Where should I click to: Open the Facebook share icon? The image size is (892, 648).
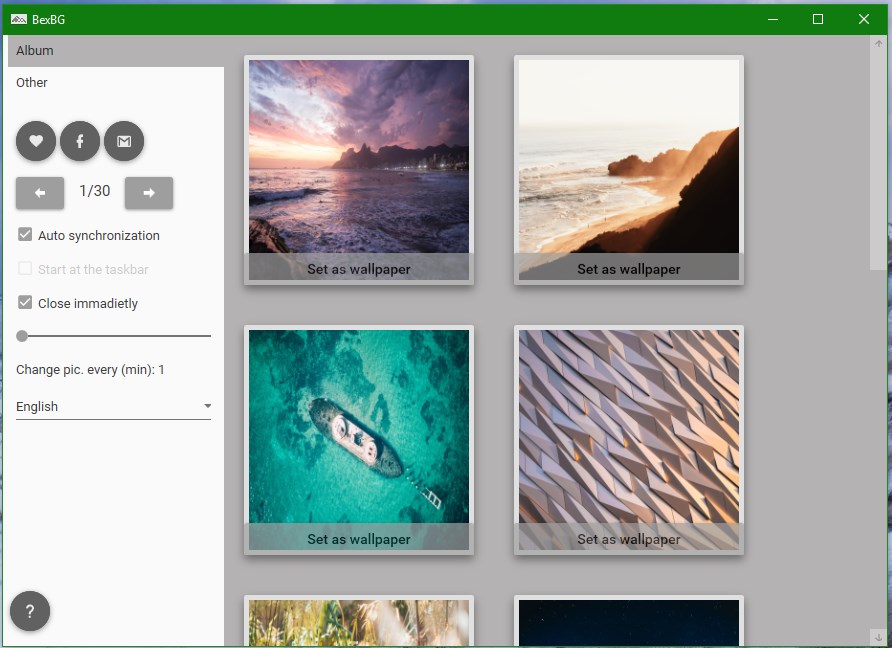pyautogui.click(x=80, y=141)
